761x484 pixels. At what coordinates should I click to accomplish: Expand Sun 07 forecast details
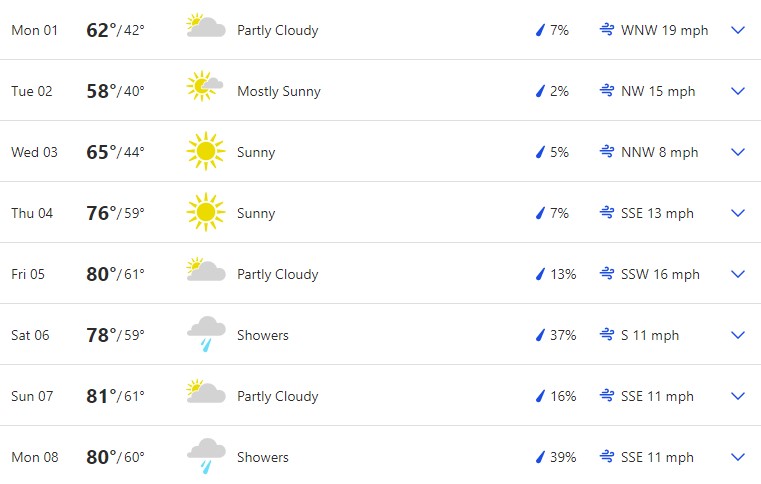point(738,396)
